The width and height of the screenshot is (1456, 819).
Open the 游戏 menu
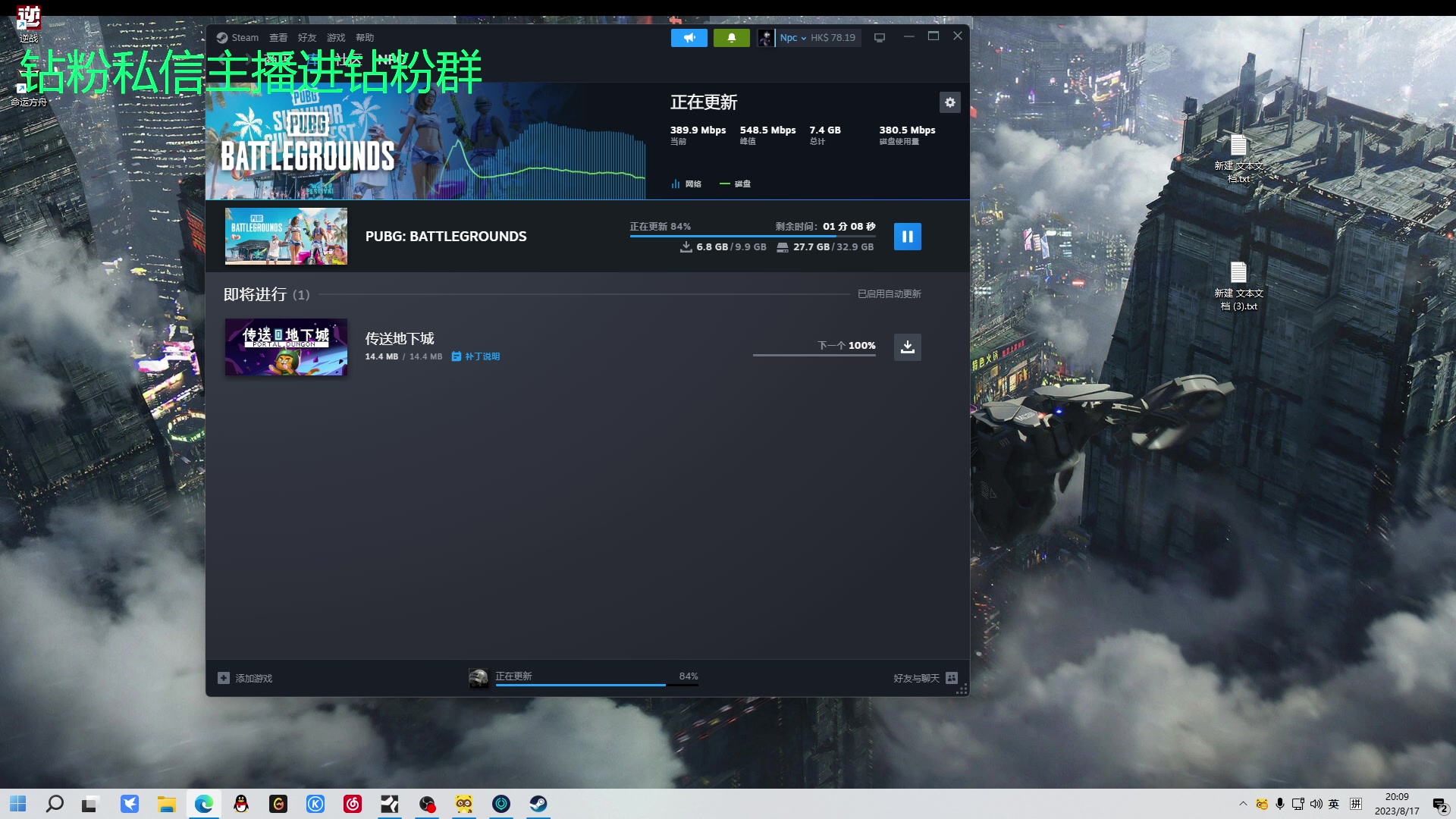[336, 38]
